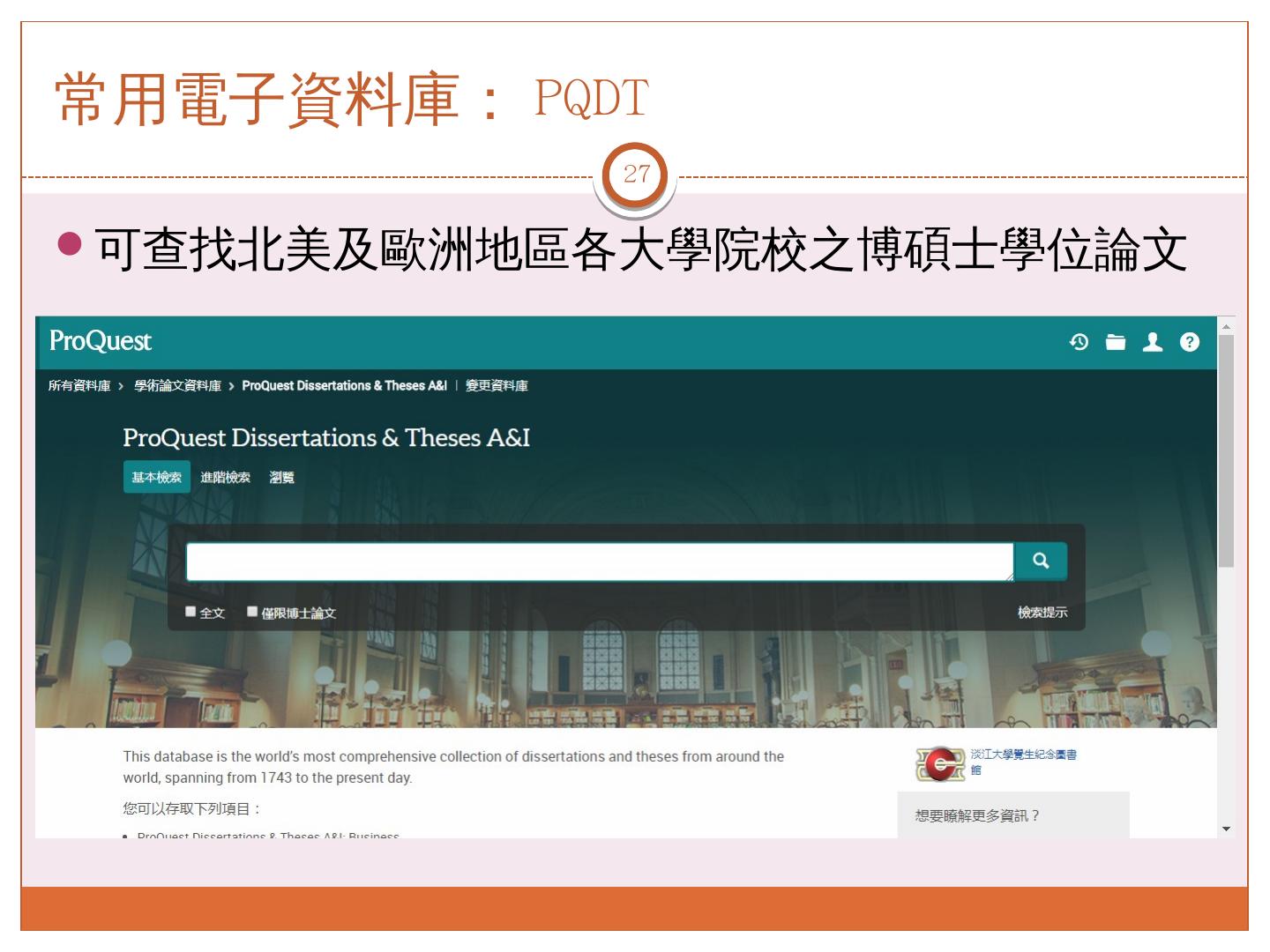Enable the 全文 full text checkbox

191,612
